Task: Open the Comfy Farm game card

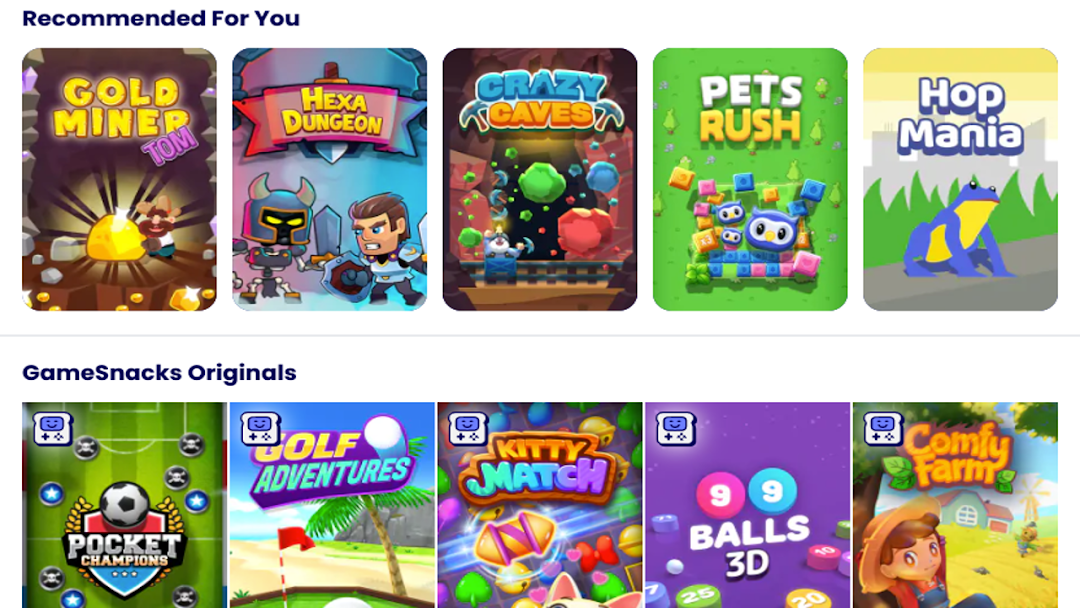Action: coord(955,505)
